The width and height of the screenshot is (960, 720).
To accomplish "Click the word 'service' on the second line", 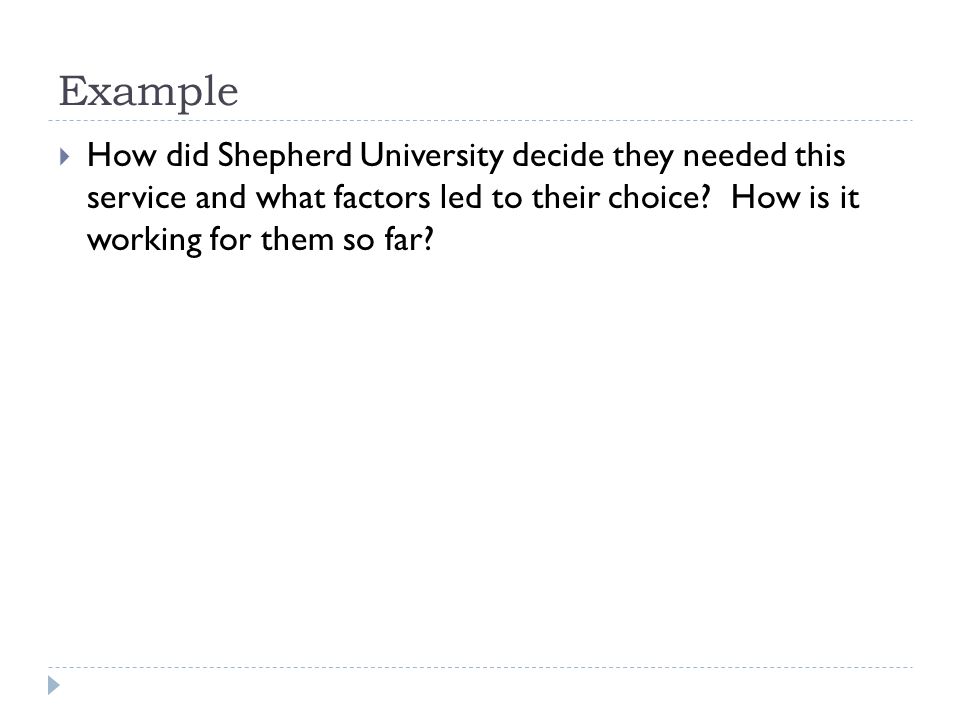I will [136, 198].
